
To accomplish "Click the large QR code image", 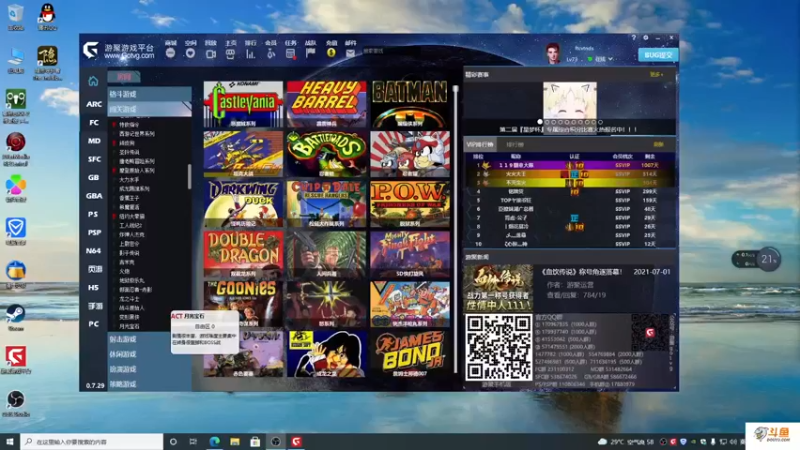I will (x=498, y=347).
